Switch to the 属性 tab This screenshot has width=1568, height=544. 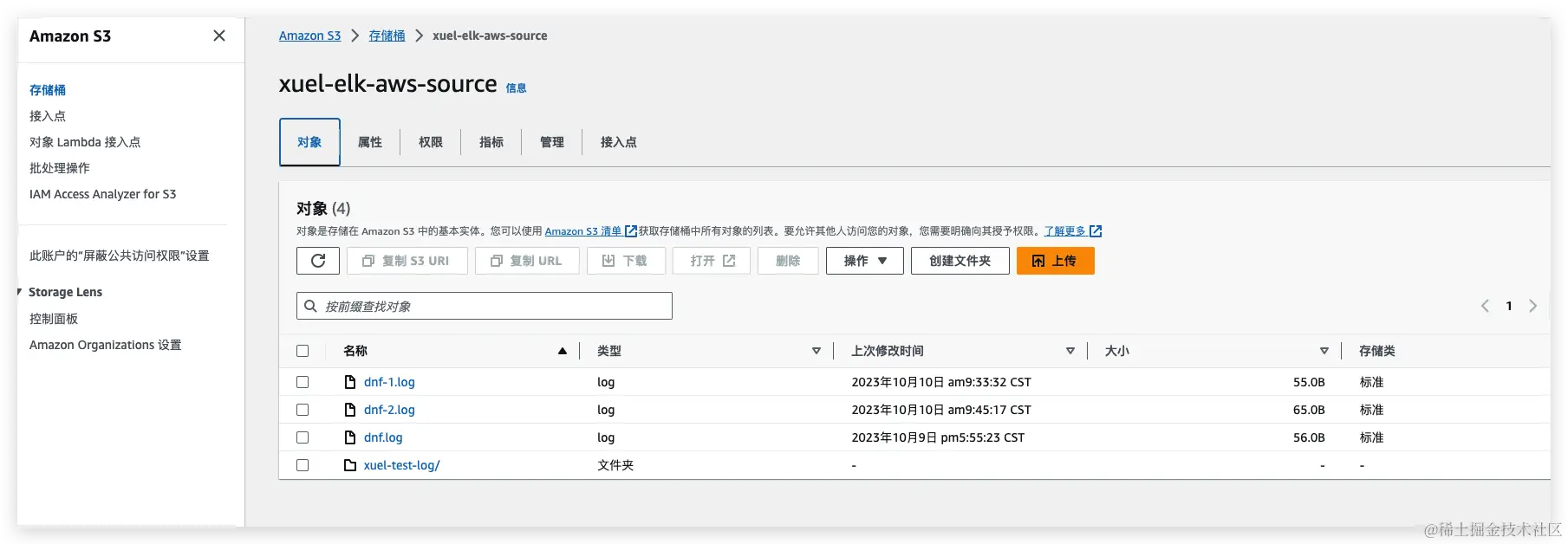tap(370, 142)
